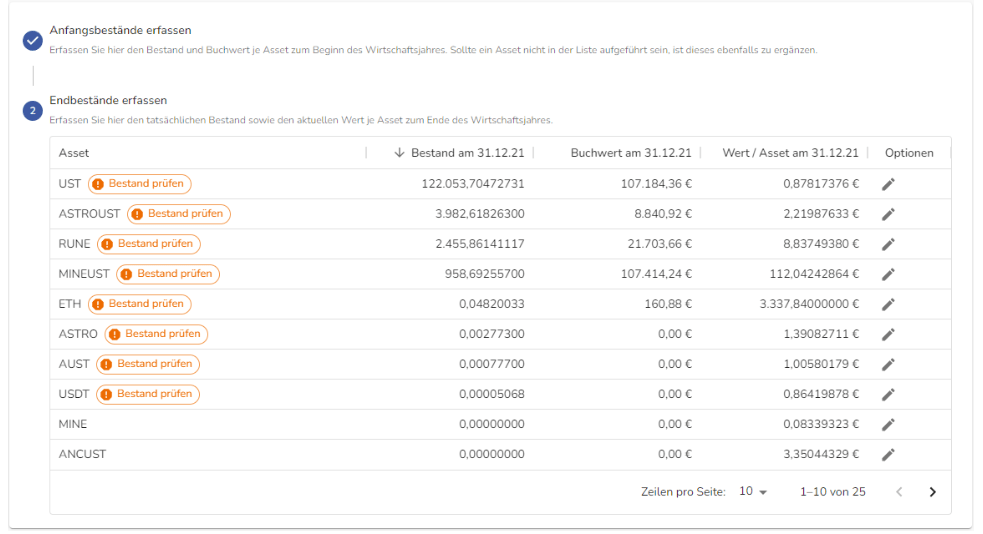
Task: Select ASTROUST stock value 3.982,61826300
Action: 480,214
